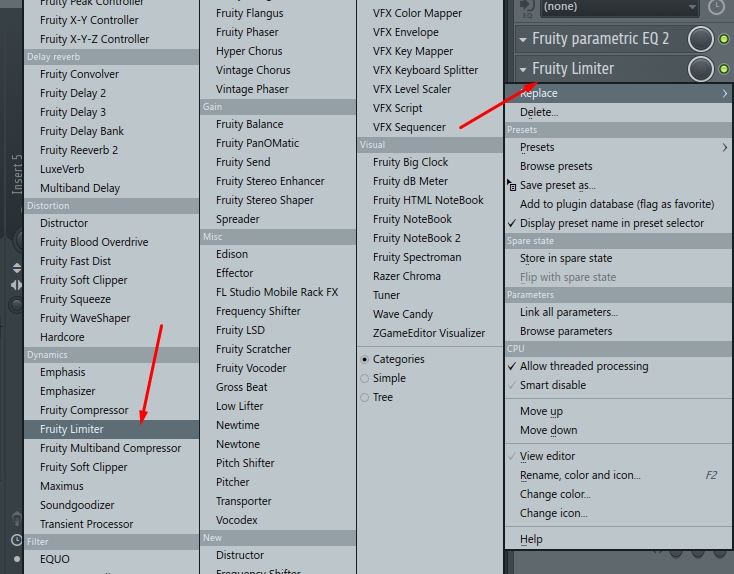The height and width of the screenshot is (574, 734).
Task: Expand the Replace submenu
Action: coord(618,94)
